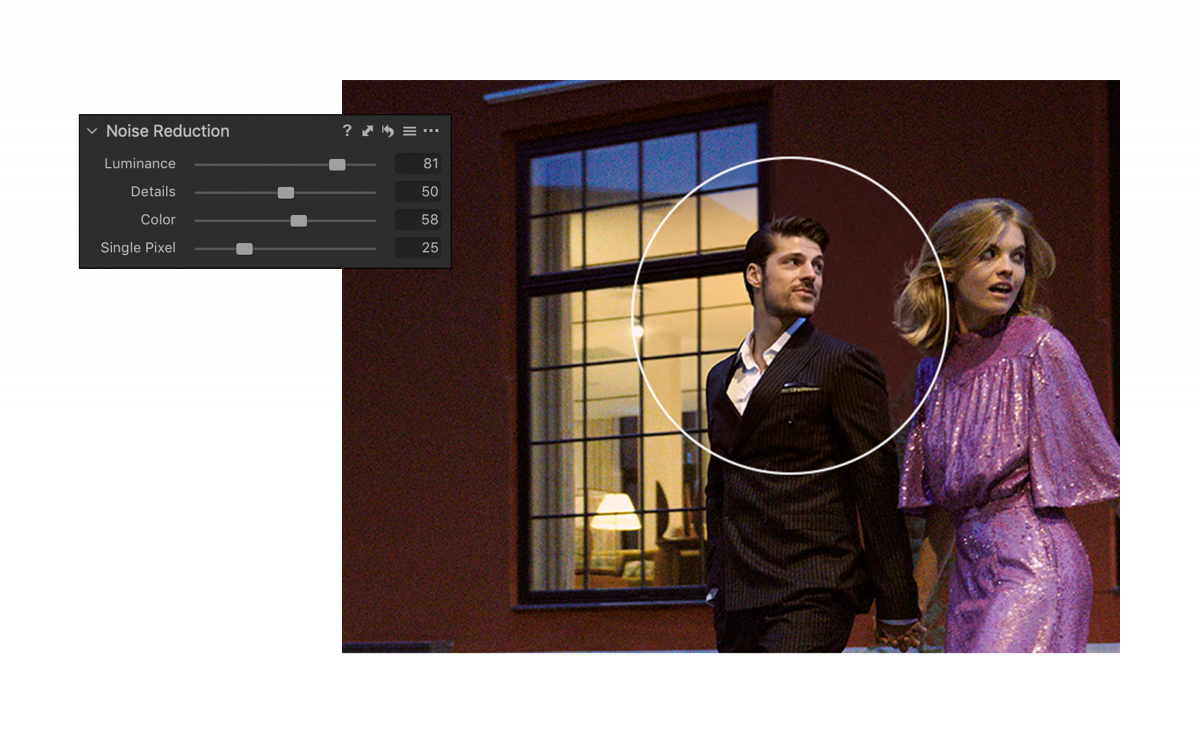Click the Details slider handle
The width and height of the screenshot is (1200, 736).
click(x=286, y=192)
